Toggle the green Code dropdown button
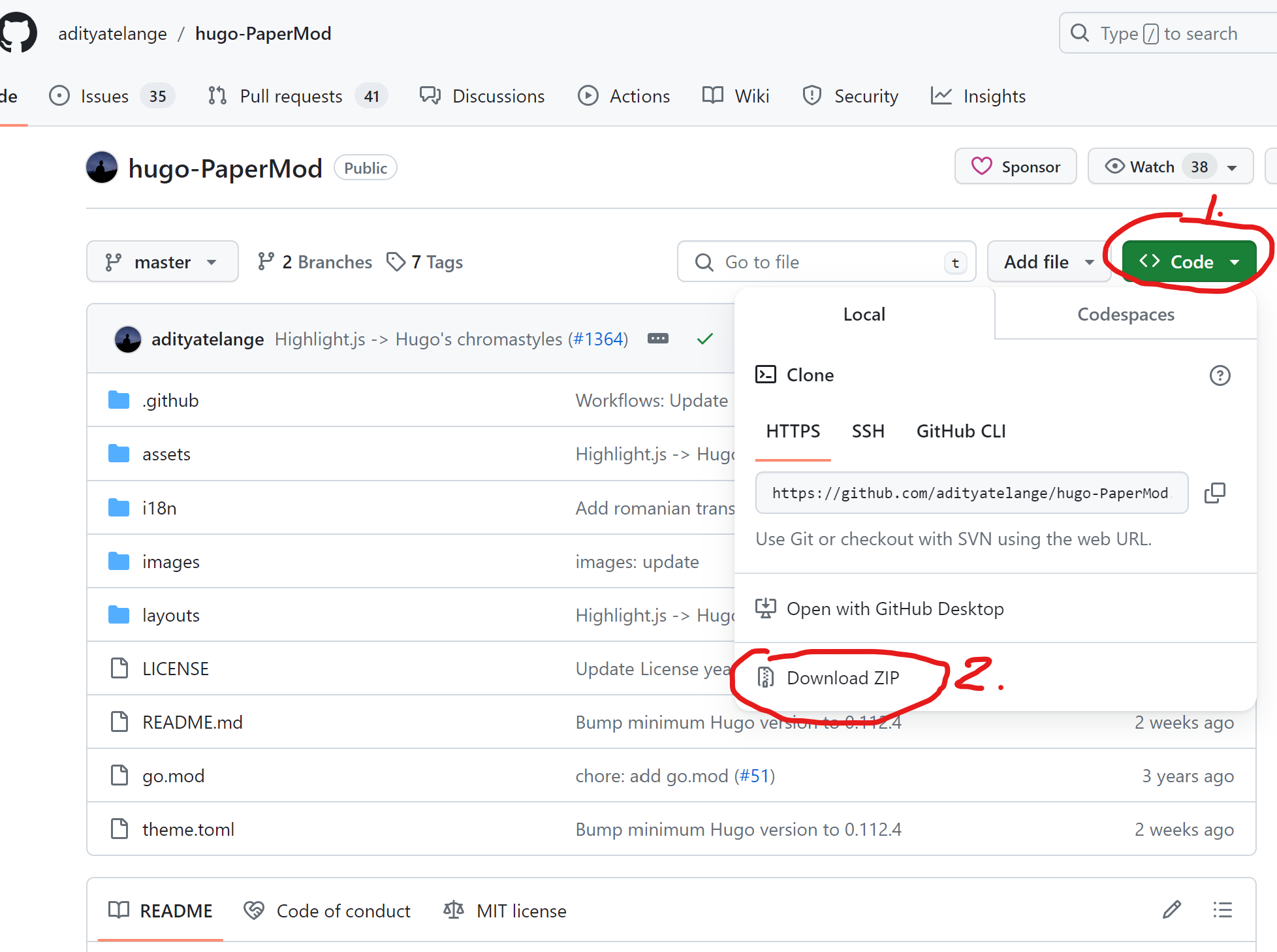The width and height of the screenshot is (1277, 952). [1189, 262]
